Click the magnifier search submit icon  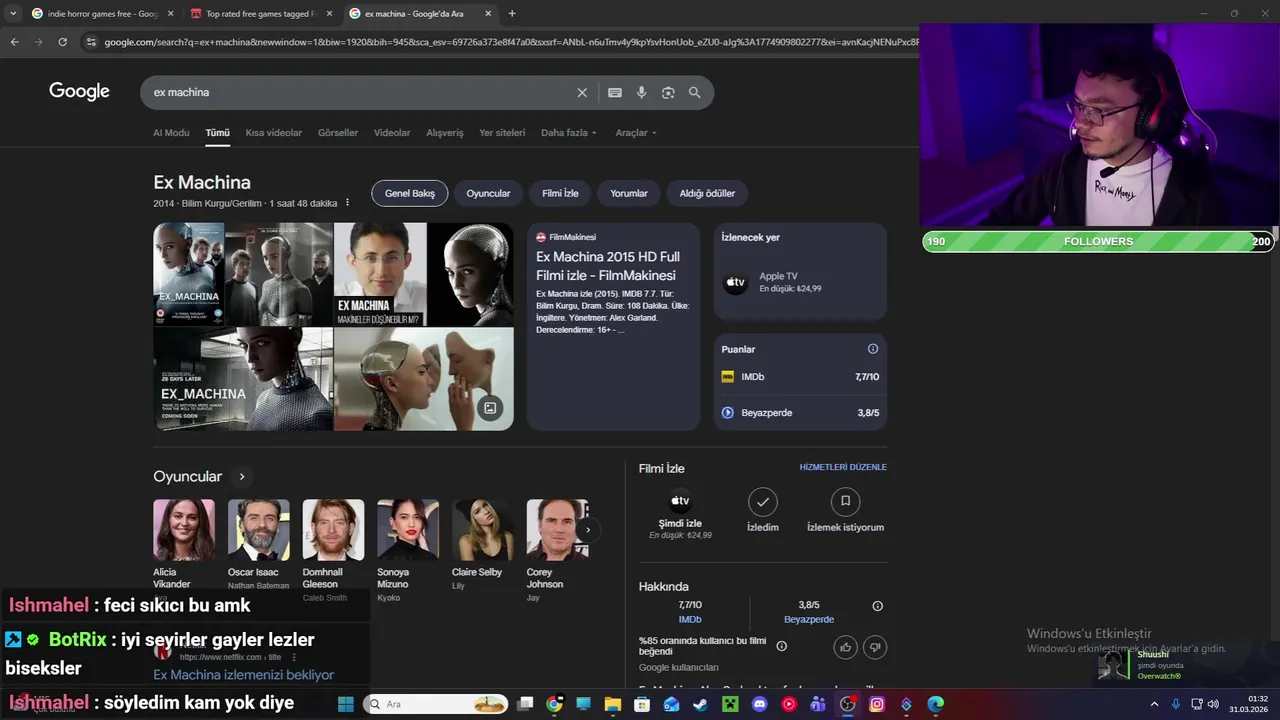tap(695, 92)
